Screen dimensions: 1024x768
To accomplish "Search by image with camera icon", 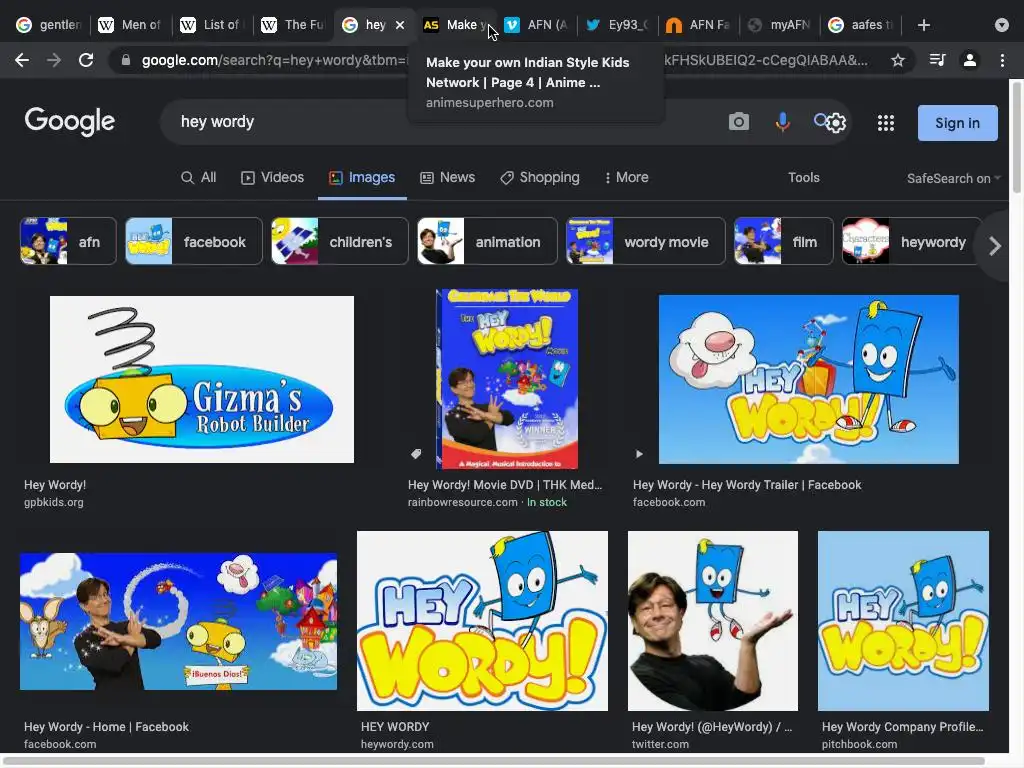I will click(739, 121).
